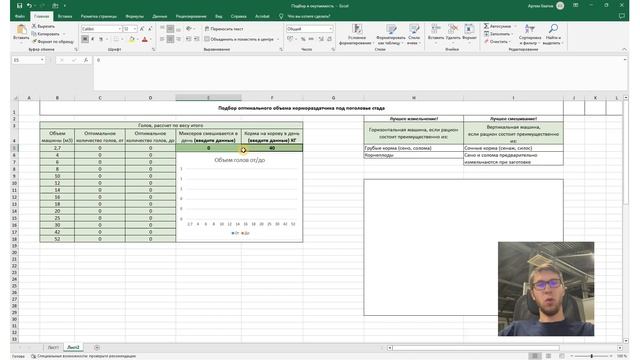Toggle middle vertical alignment
This screenshot has width=640, height=360.
pyautogui.click(x=170, y=29)
